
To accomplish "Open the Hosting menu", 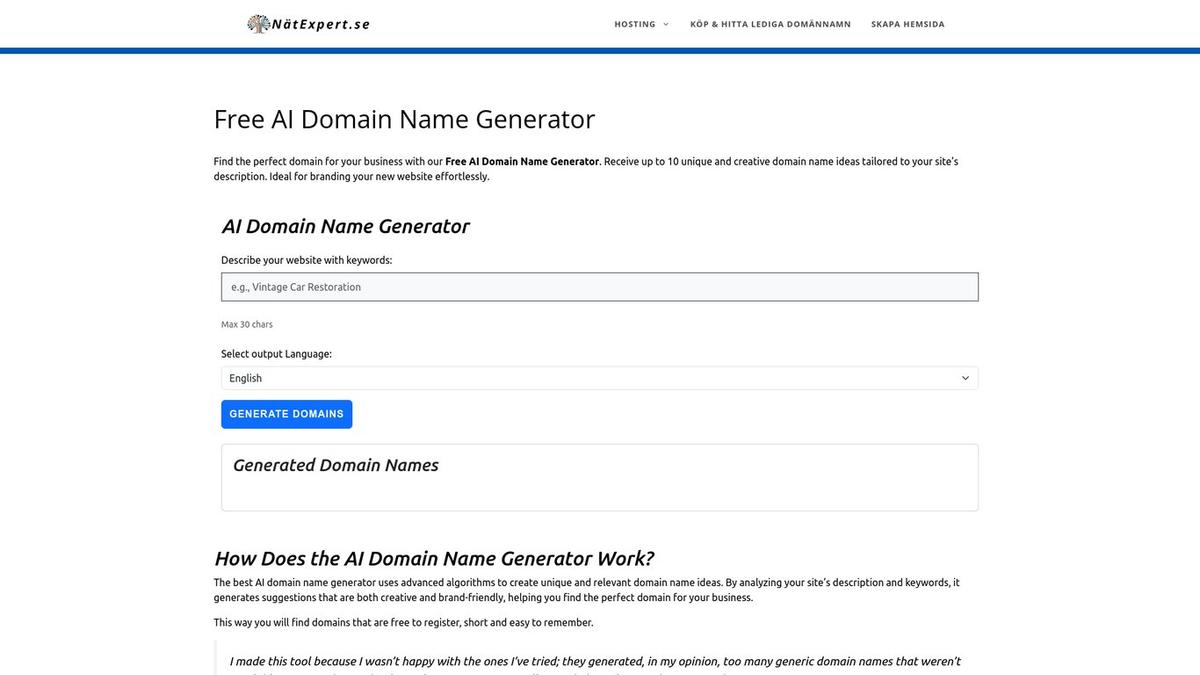I will click(x=635, y=24).
